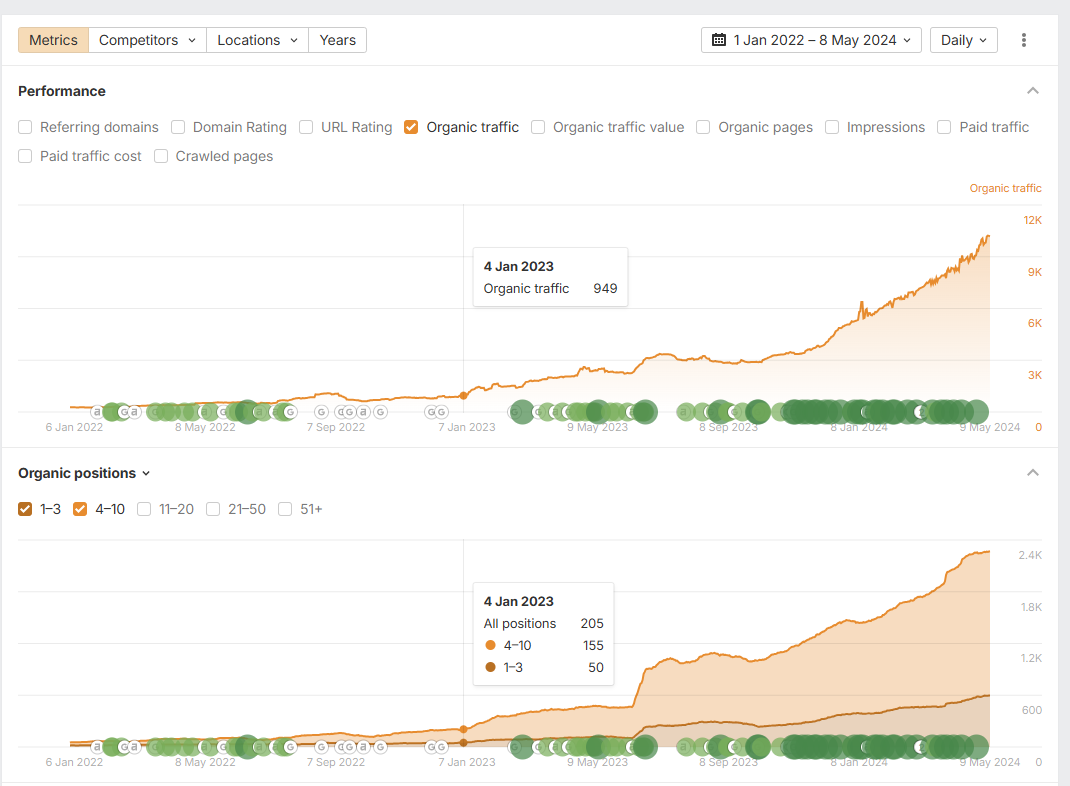Image resolution: width=1070 pixels, height=786 pixels.
Task: Enable the Paid traffic cost checkbox
Action: (25, 156)
